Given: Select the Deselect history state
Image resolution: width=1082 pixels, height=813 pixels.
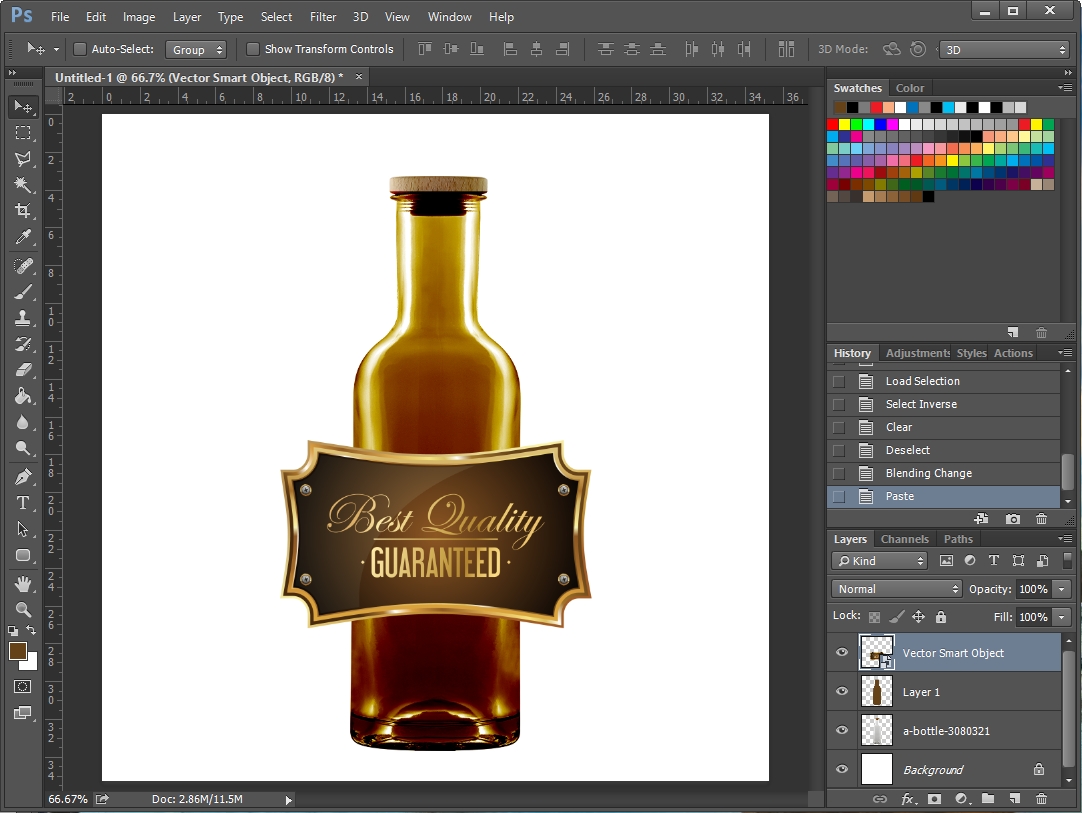Looking at the screenshot, I should [943, 450].
